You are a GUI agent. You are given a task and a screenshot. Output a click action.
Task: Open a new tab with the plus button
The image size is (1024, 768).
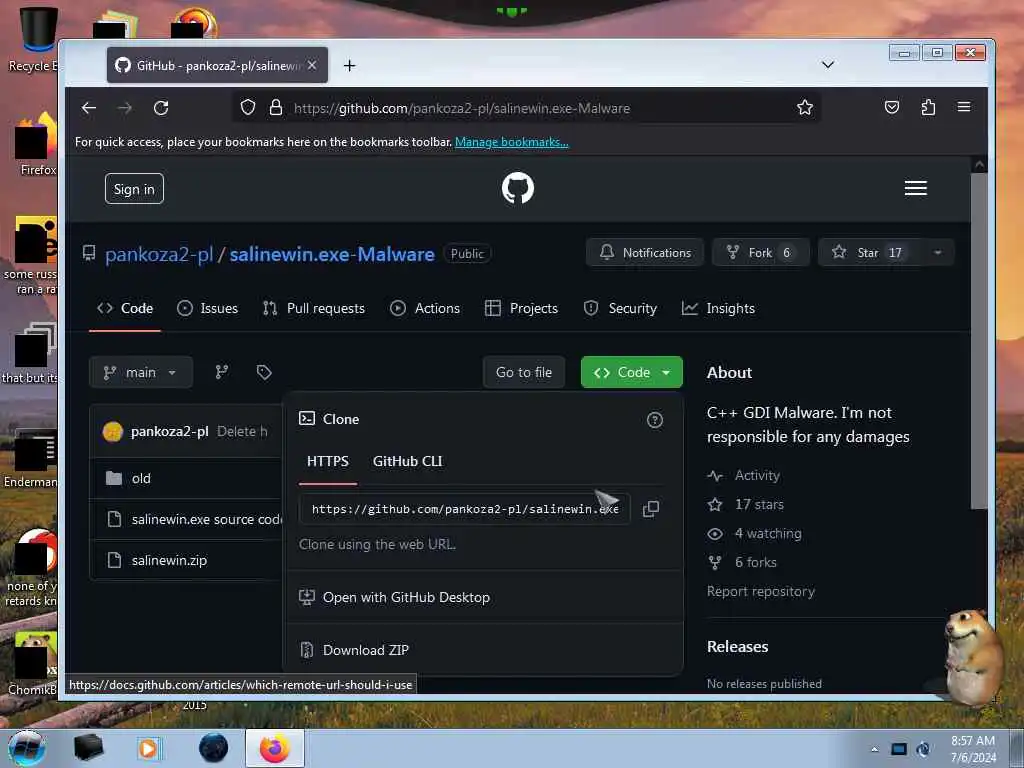pyautogui.click(x=349, y=65)
